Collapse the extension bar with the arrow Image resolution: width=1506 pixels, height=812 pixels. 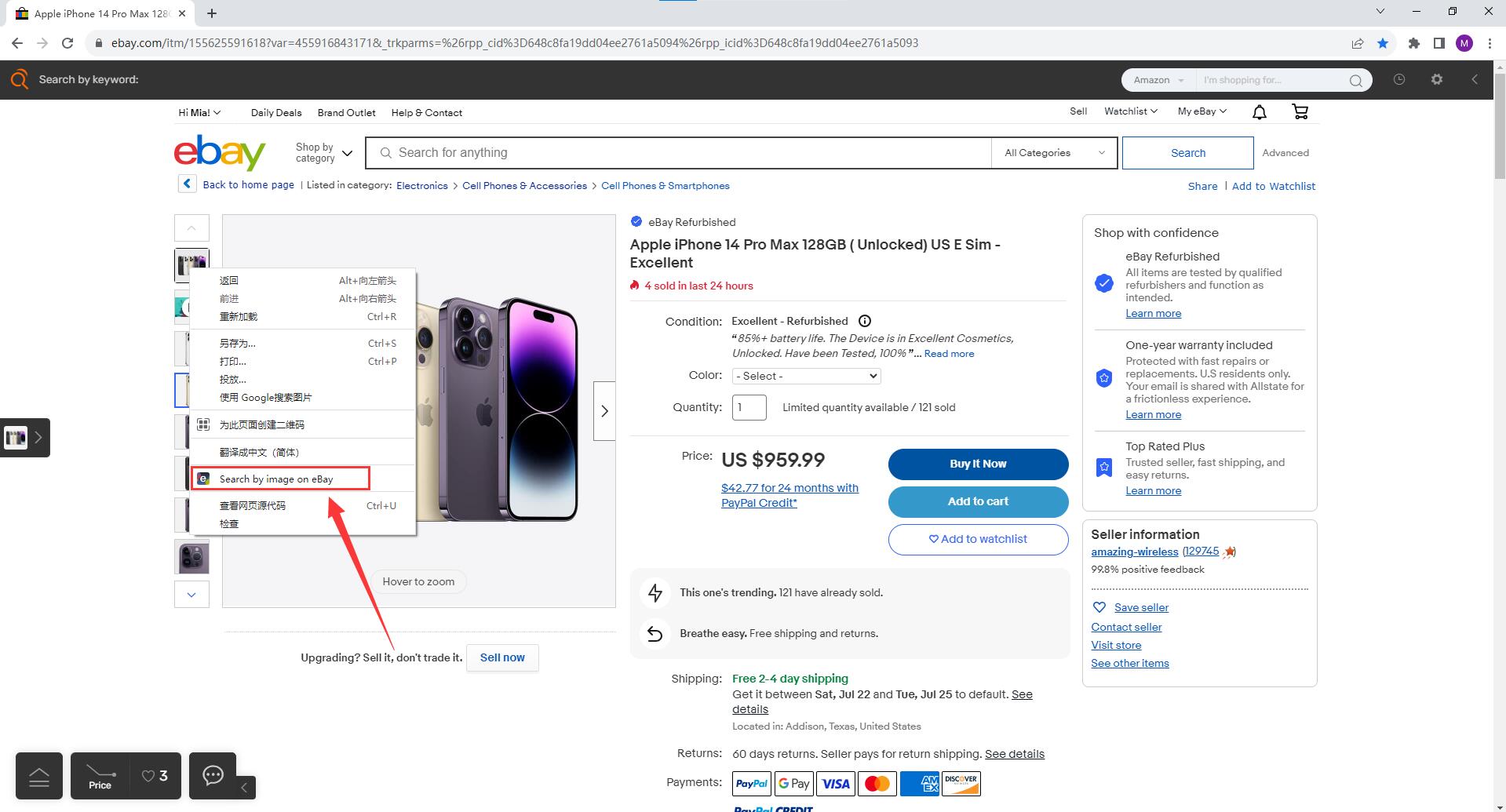pyautogui.click(x=1475, y=79)
